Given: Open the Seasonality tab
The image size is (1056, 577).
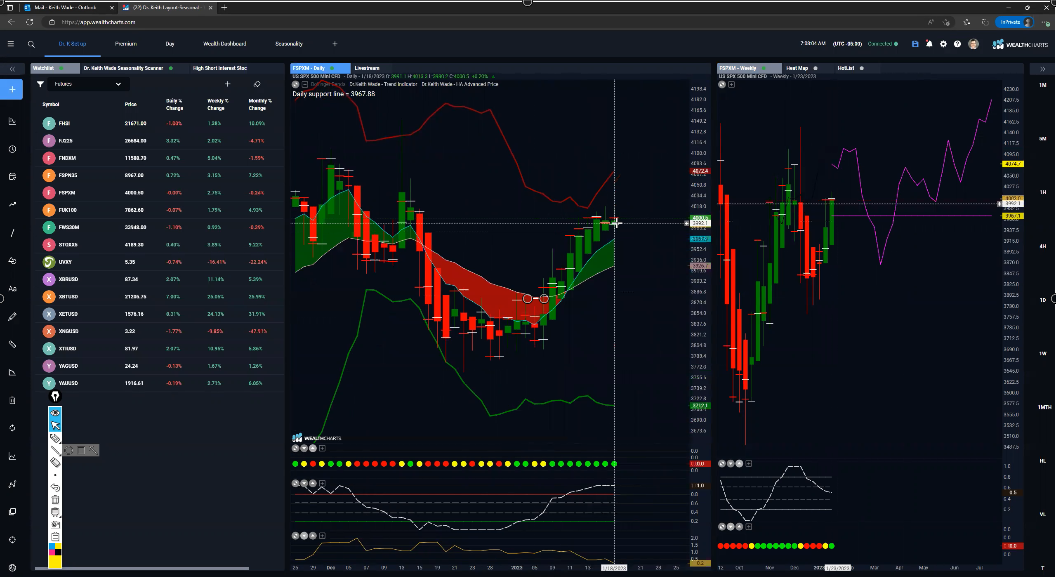Looking at the screenshot, I should click(289, 44).
